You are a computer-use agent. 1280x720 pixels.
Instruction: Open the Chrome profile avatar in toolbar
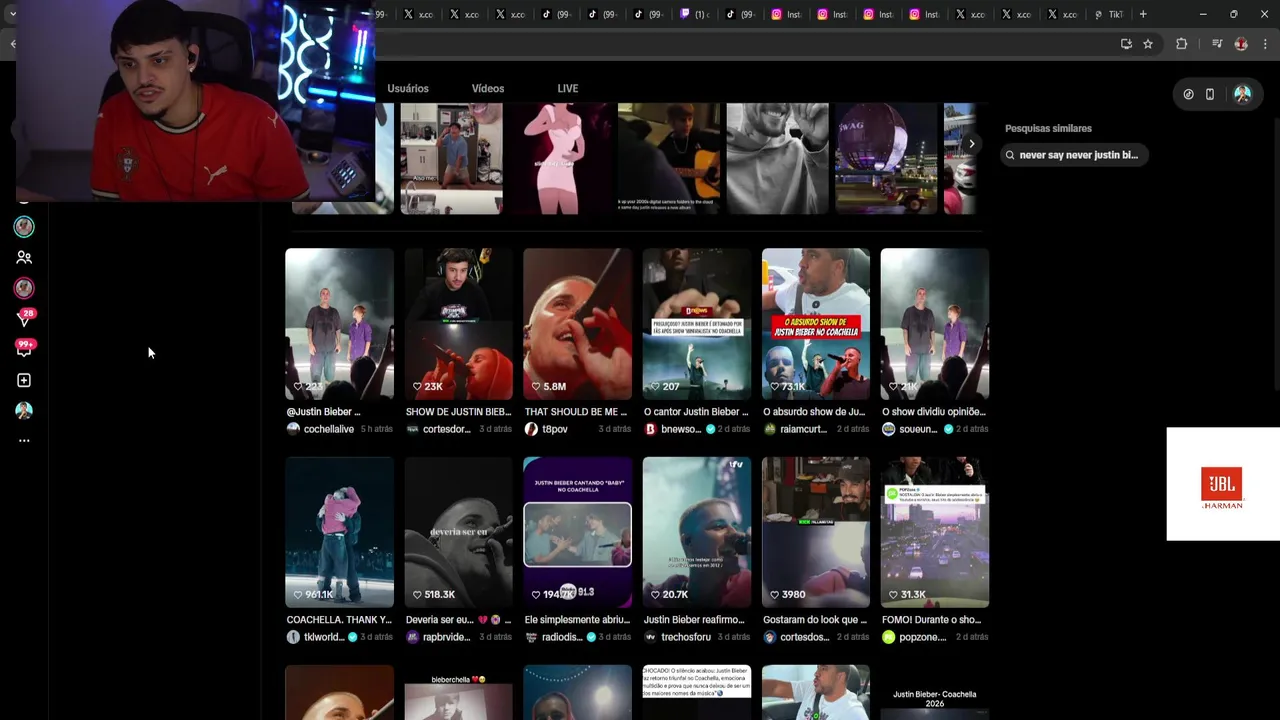[x=1241, y=44]
